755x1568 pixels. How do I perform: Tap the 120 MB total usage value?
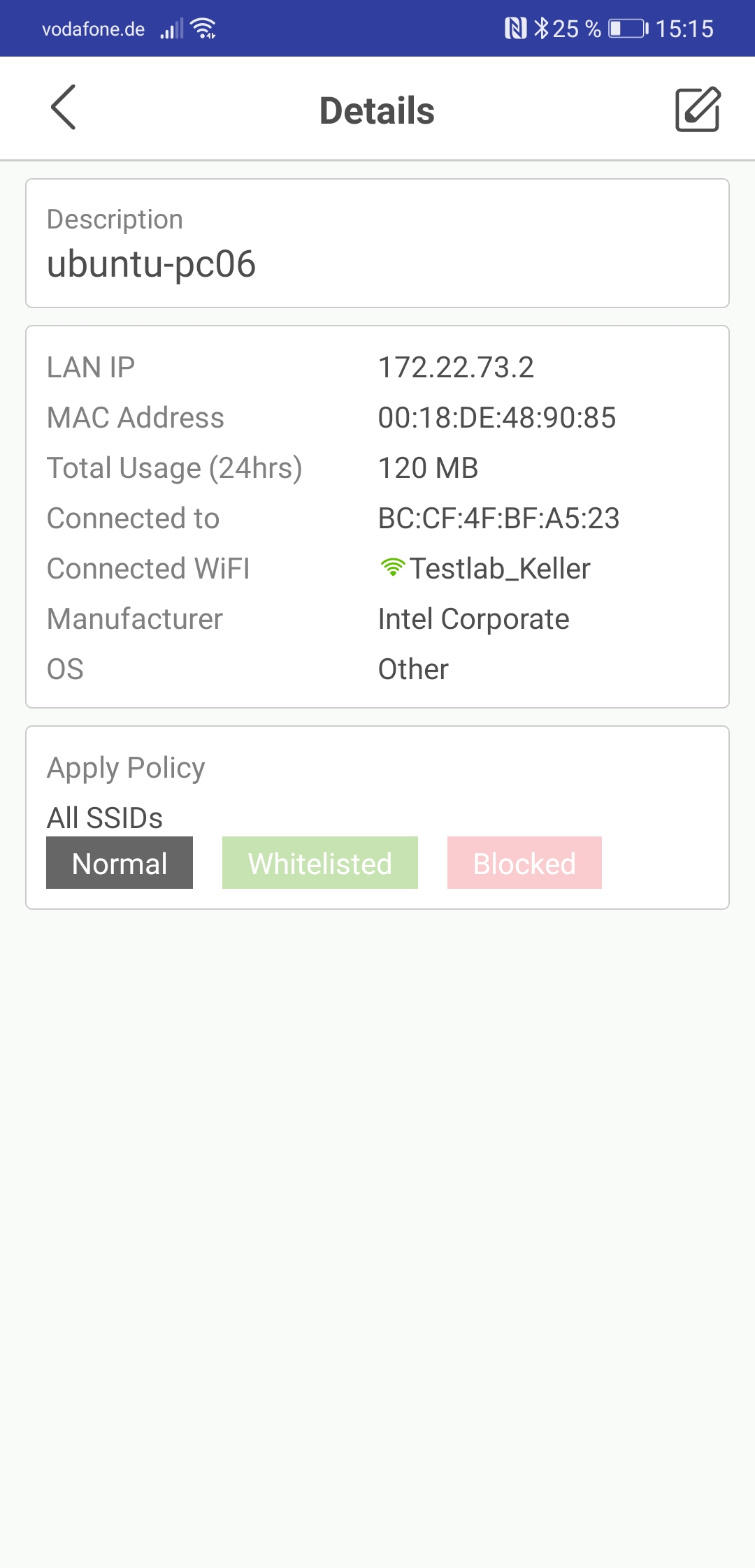pyautogui.click(x=428, y=468)
